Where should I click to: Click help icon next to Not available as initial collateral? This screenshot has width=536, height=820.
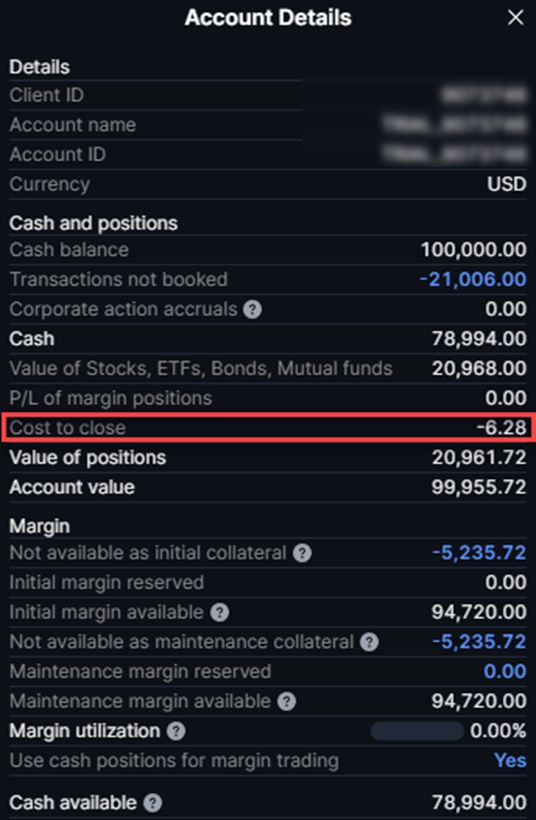[302, 553]
